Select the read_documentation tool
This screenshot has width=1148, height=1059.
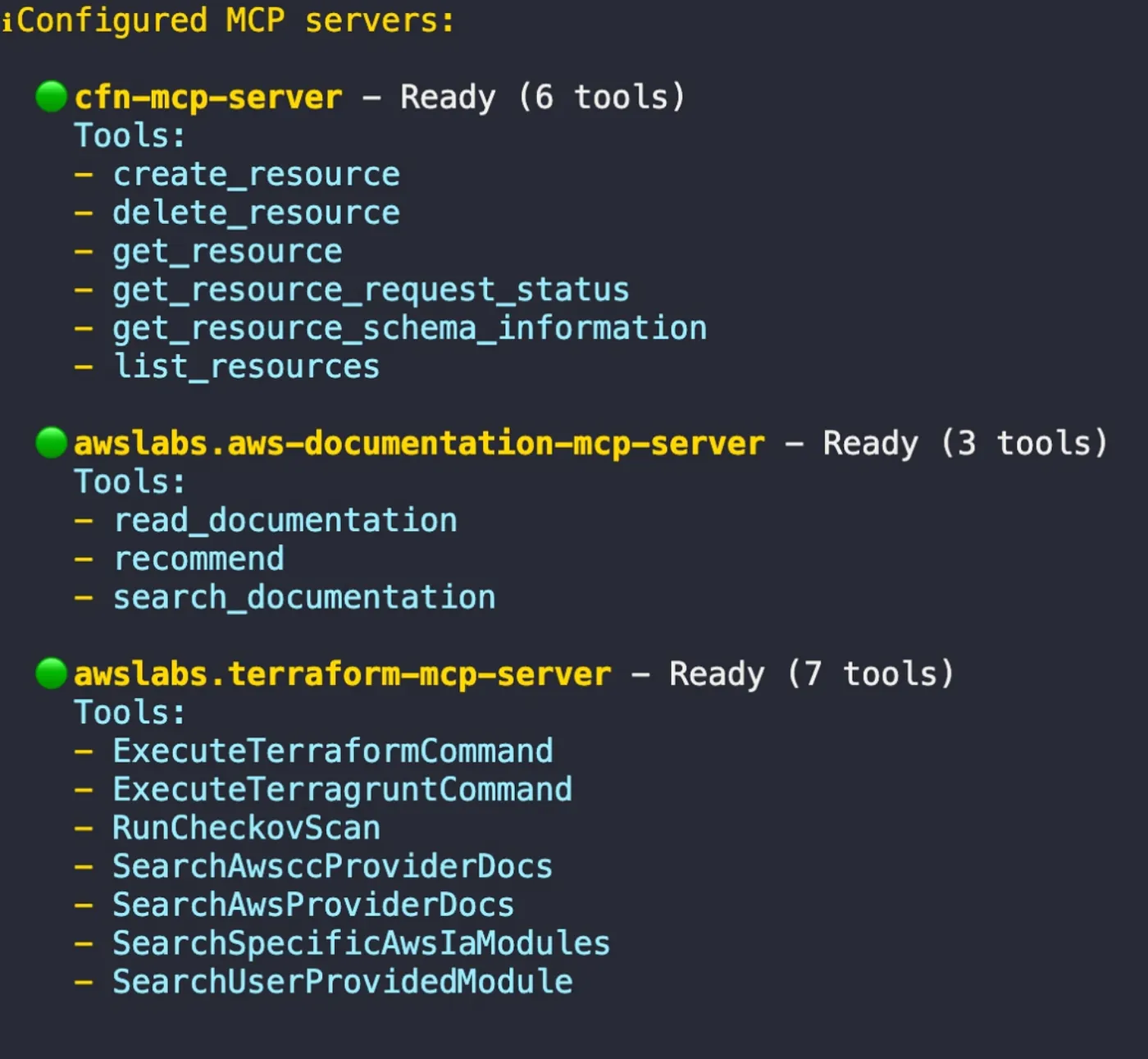[285, 521]
